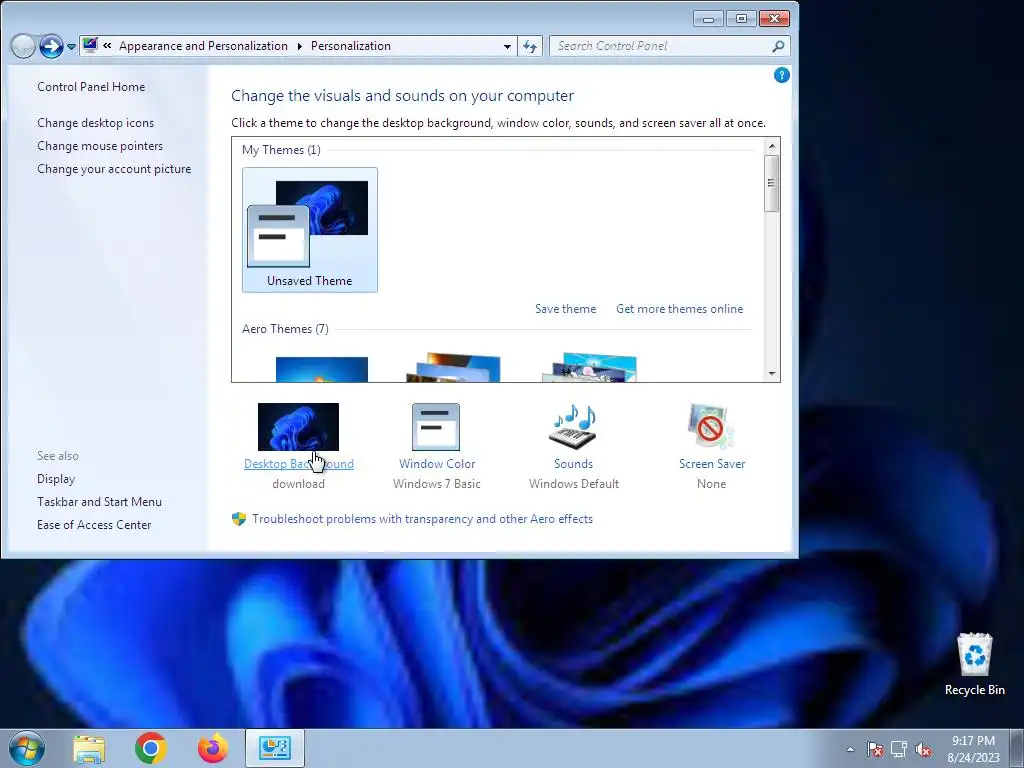This screenshot has height=768, width=1024.
Task: Open the address bar history dropdown
Action: point(507,46)
